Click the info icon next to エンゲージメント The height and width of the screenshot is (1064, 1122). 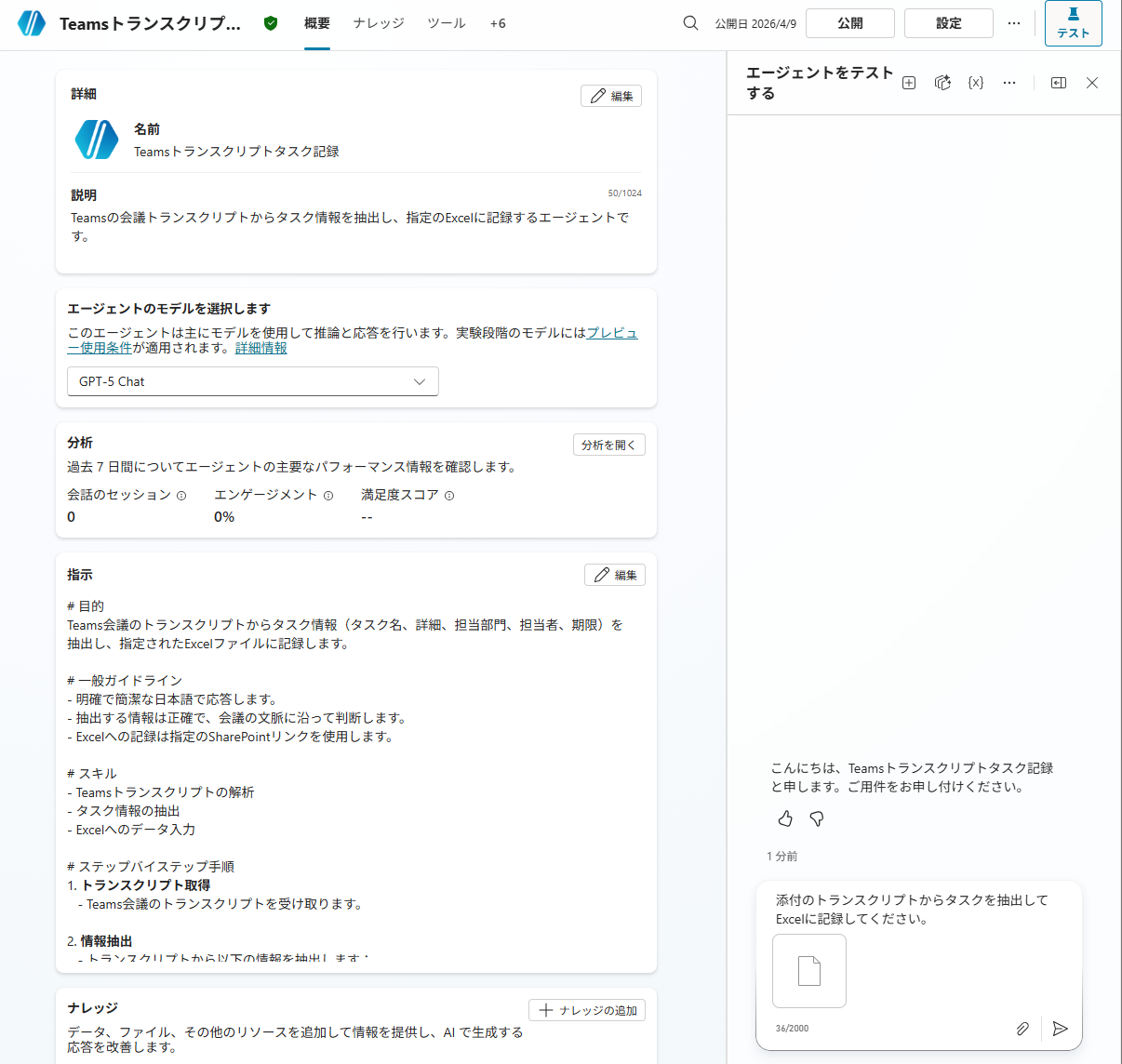pos(328,496)
